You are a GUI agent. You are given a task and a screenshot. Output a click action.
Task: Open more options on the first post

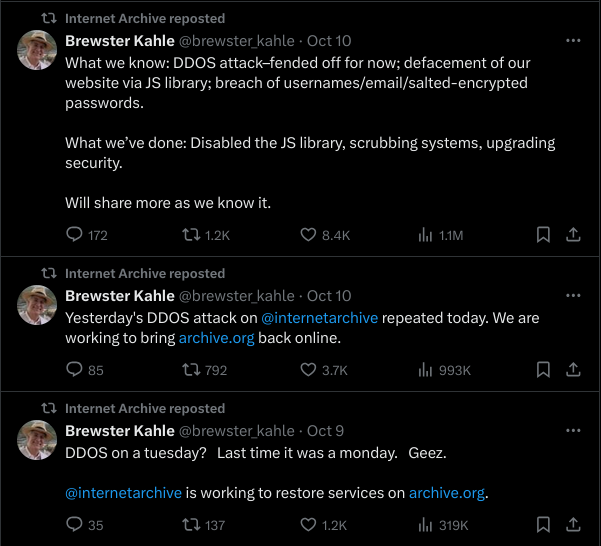click(x=573, y=41)
